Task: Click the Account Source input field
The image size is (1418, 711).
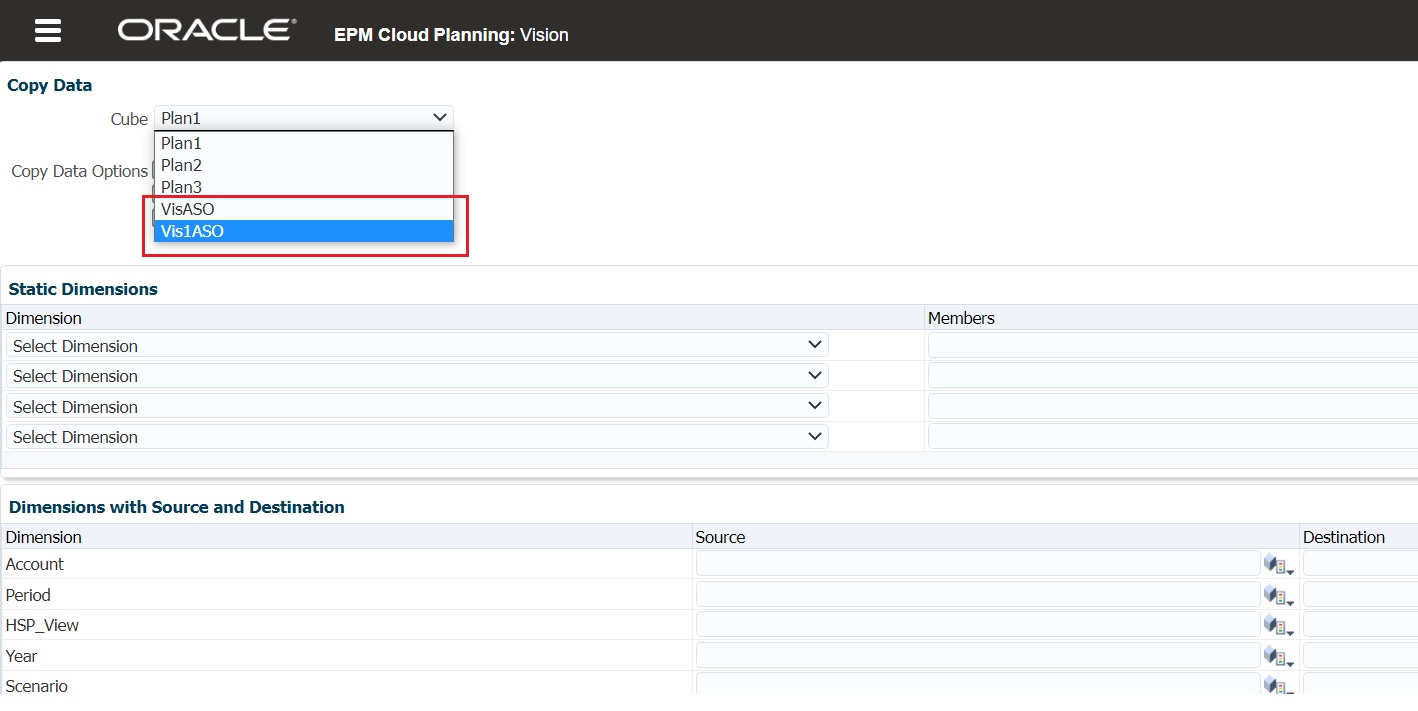Action: coord(976,563)
